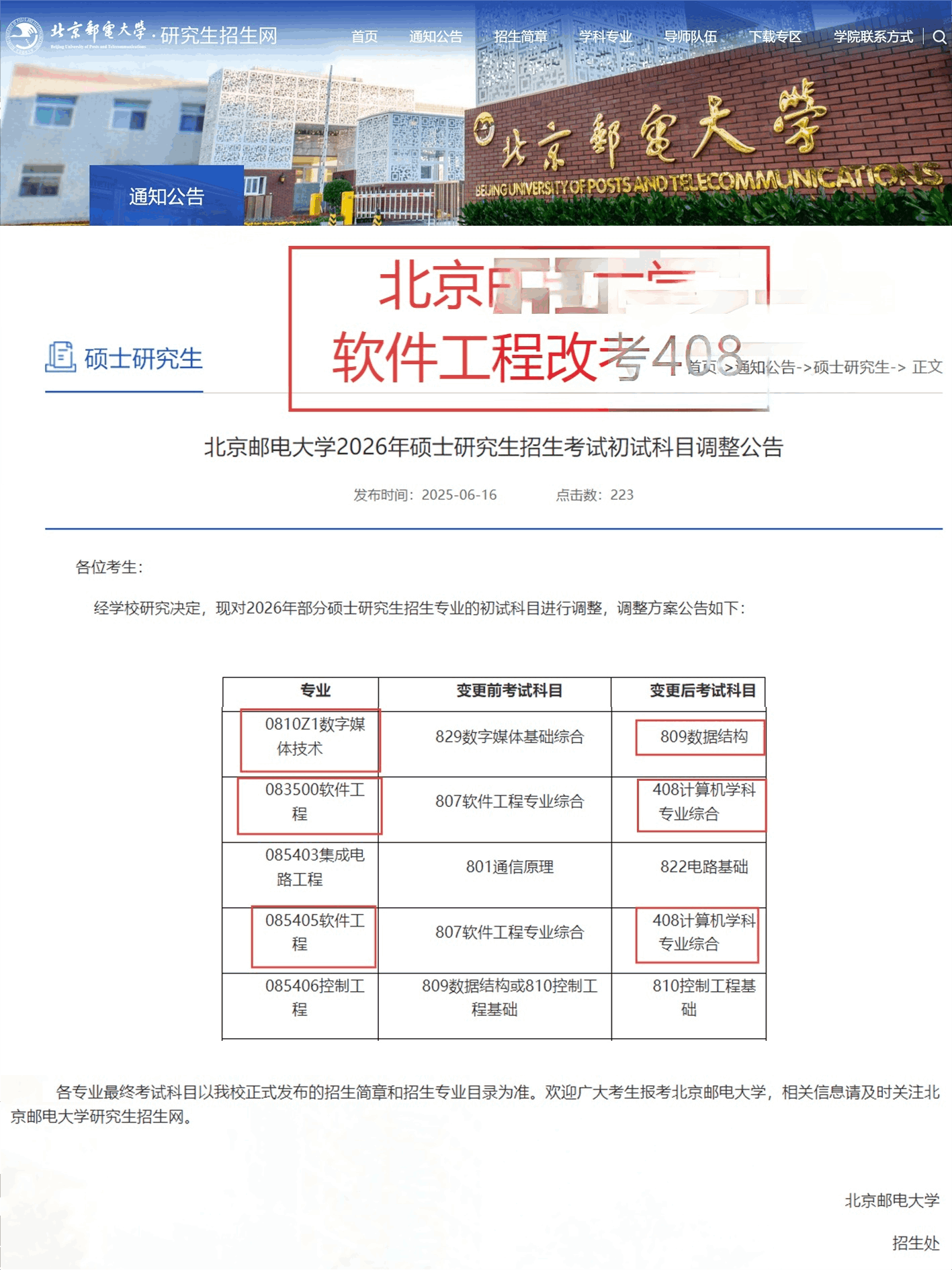Open 通知公告 in the top navigation

435,37
